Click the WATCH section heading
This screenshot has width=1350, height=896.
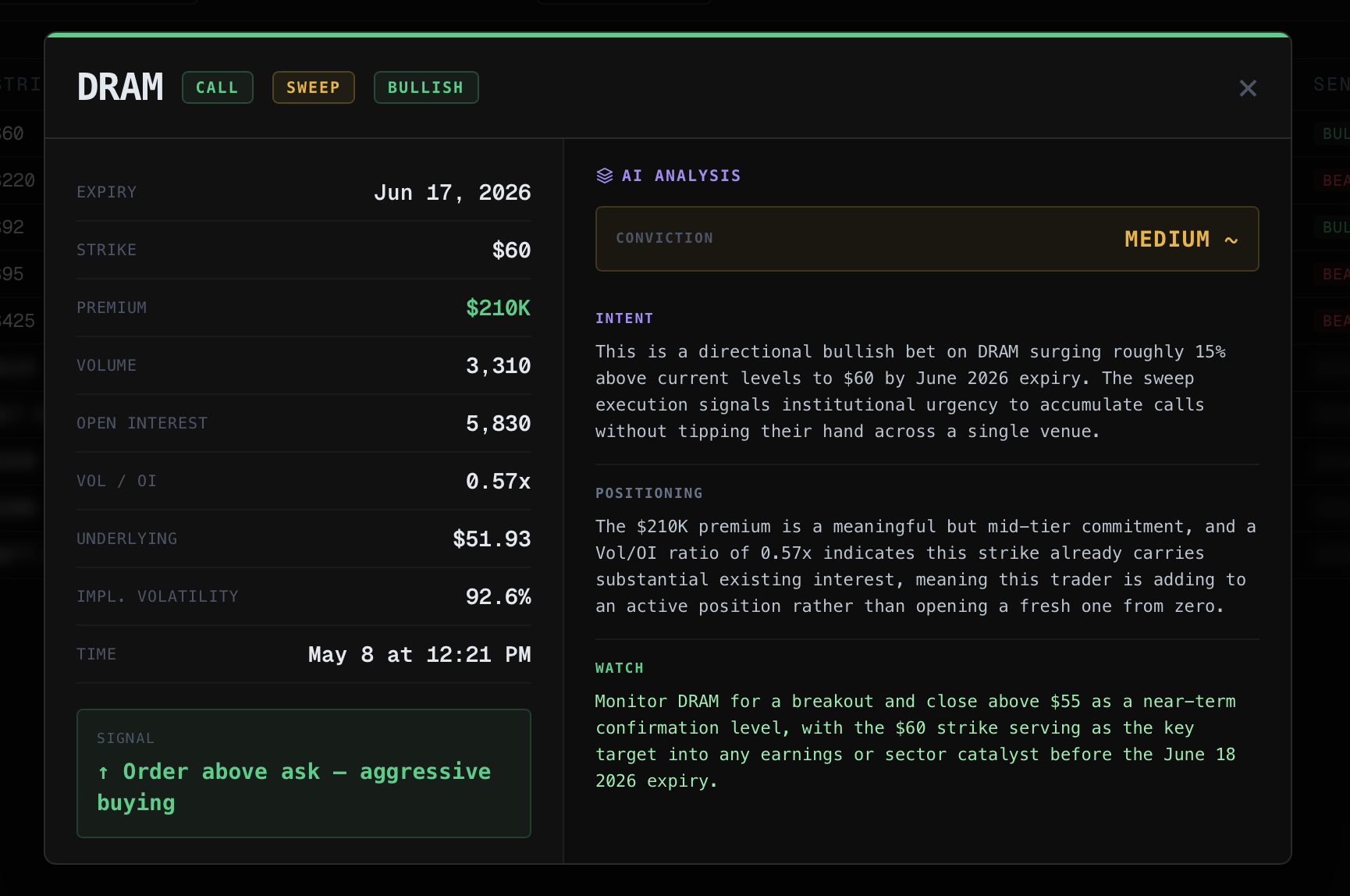pos(620,668)
